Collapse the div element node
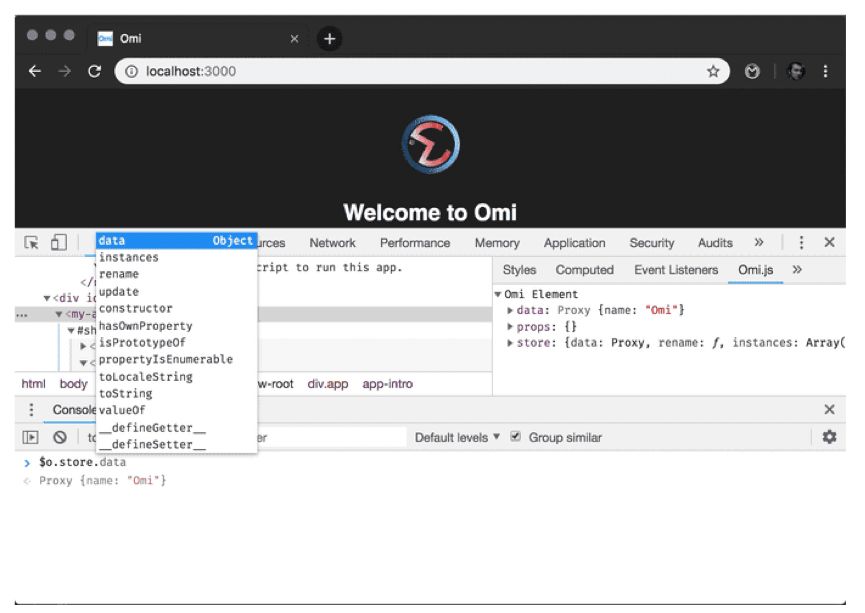Image resolution: width=865 pixels, height=613 pixels. (x=47, y=298)
